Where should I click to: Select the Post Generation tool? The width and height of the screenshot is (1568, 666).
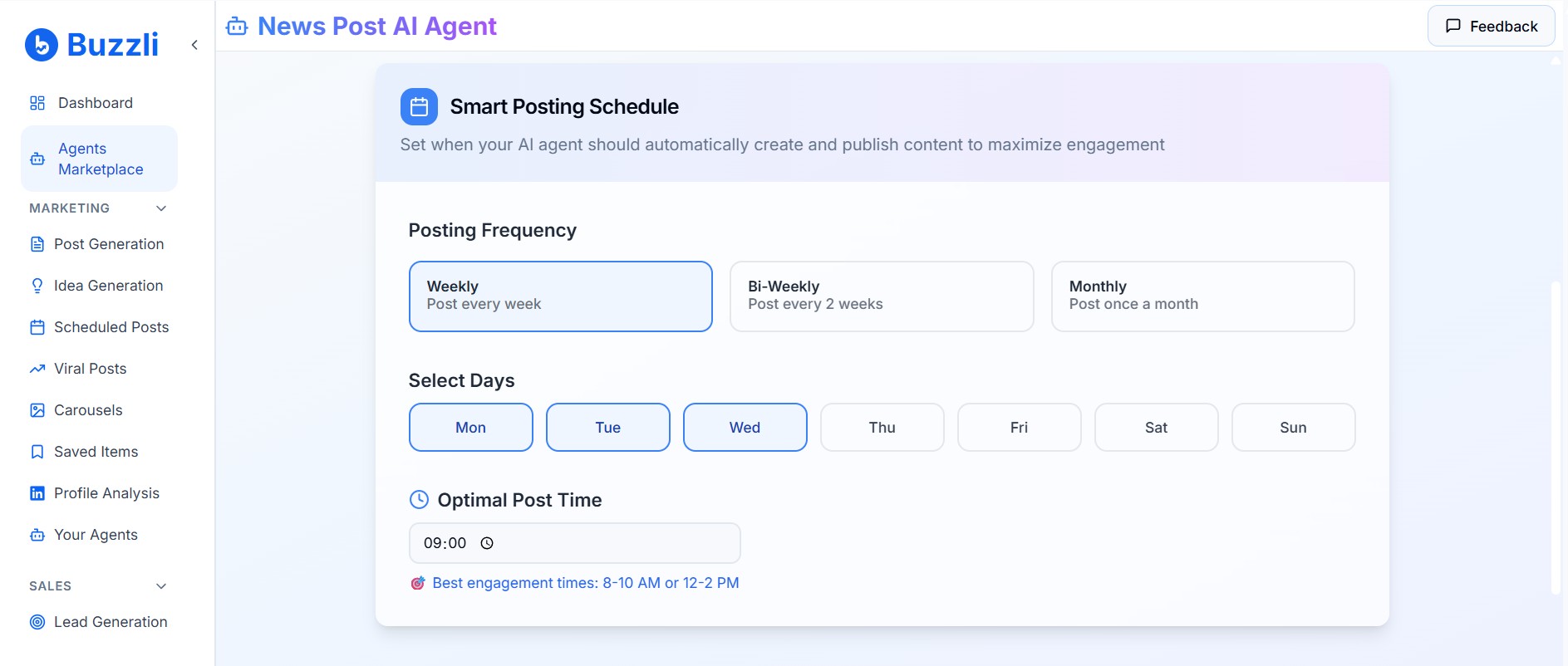[108, 243]
